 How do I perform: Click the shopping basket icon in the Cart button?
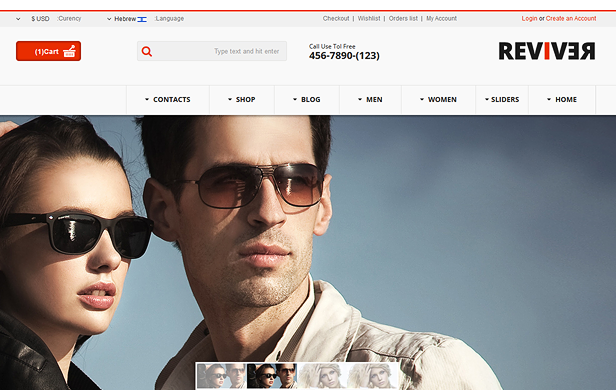[x=69, y=51]
